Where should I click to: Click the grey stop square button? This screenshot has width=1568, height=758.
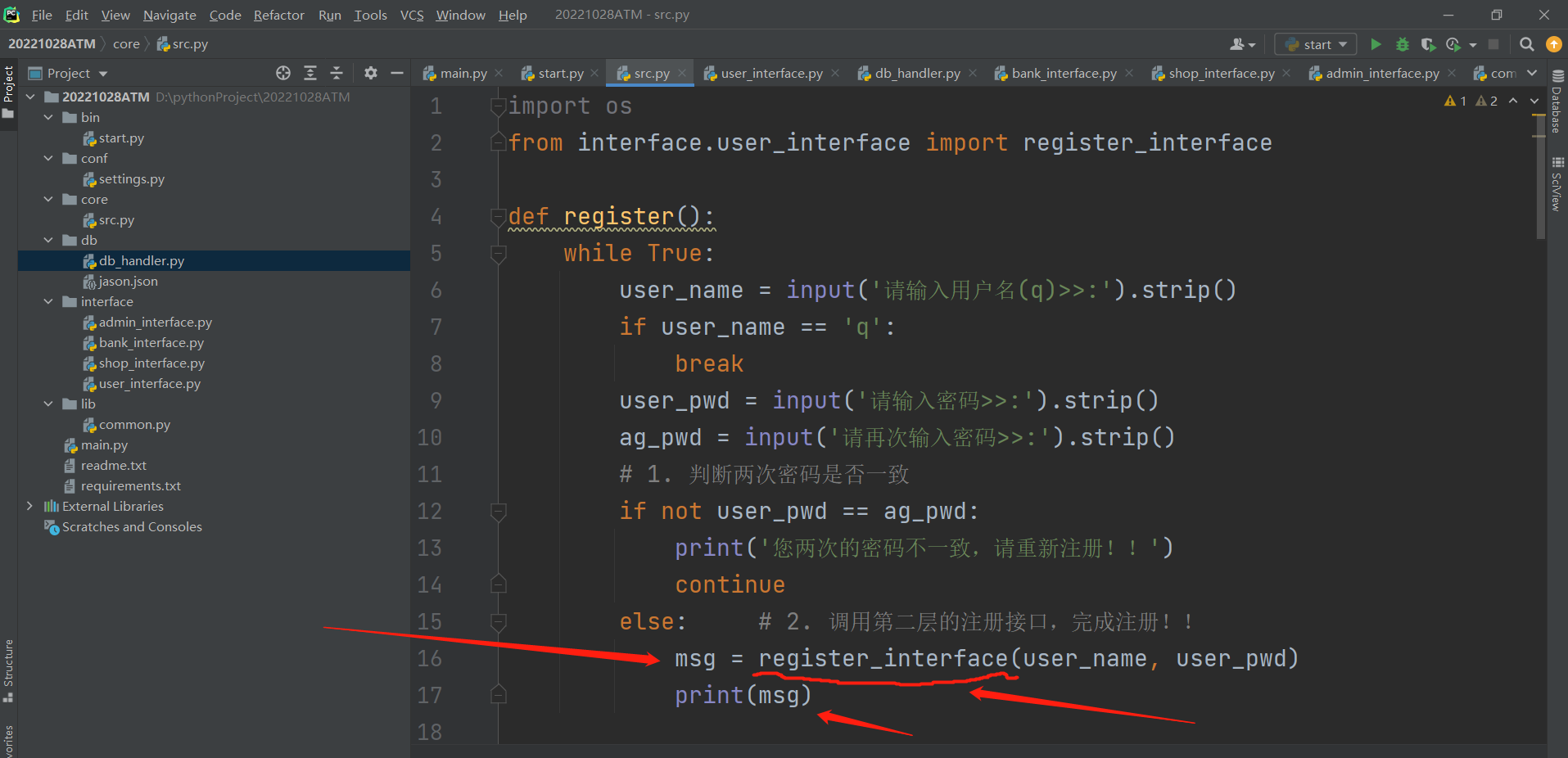(1493, 44)
